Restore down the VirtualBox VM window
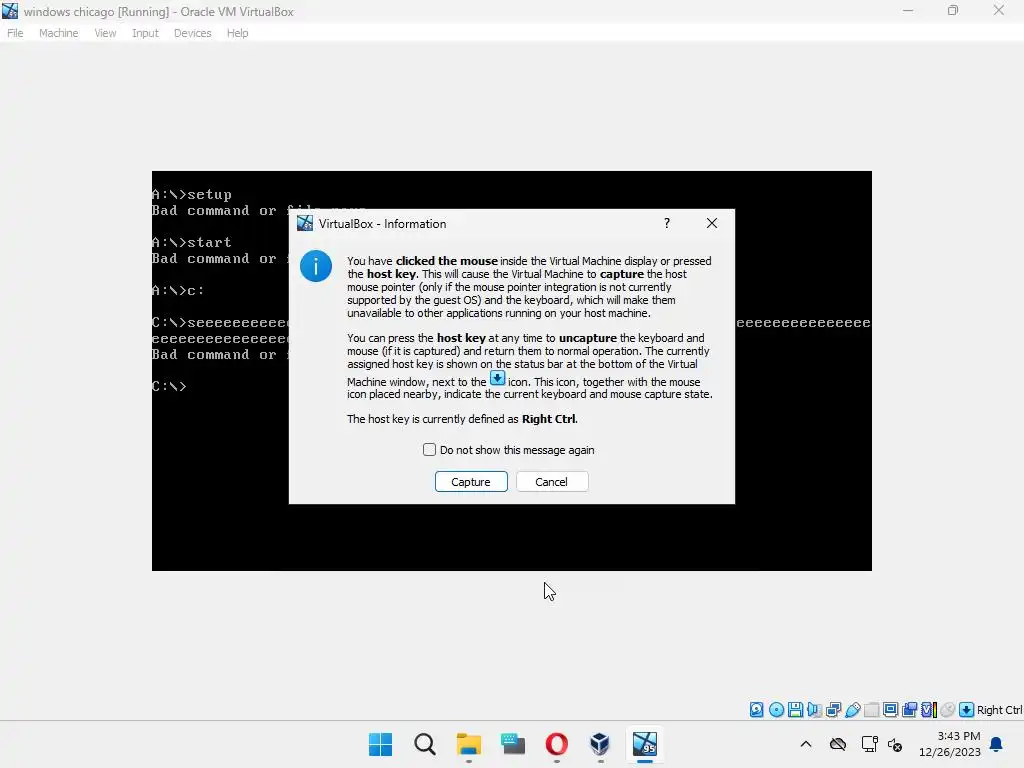 953,11
